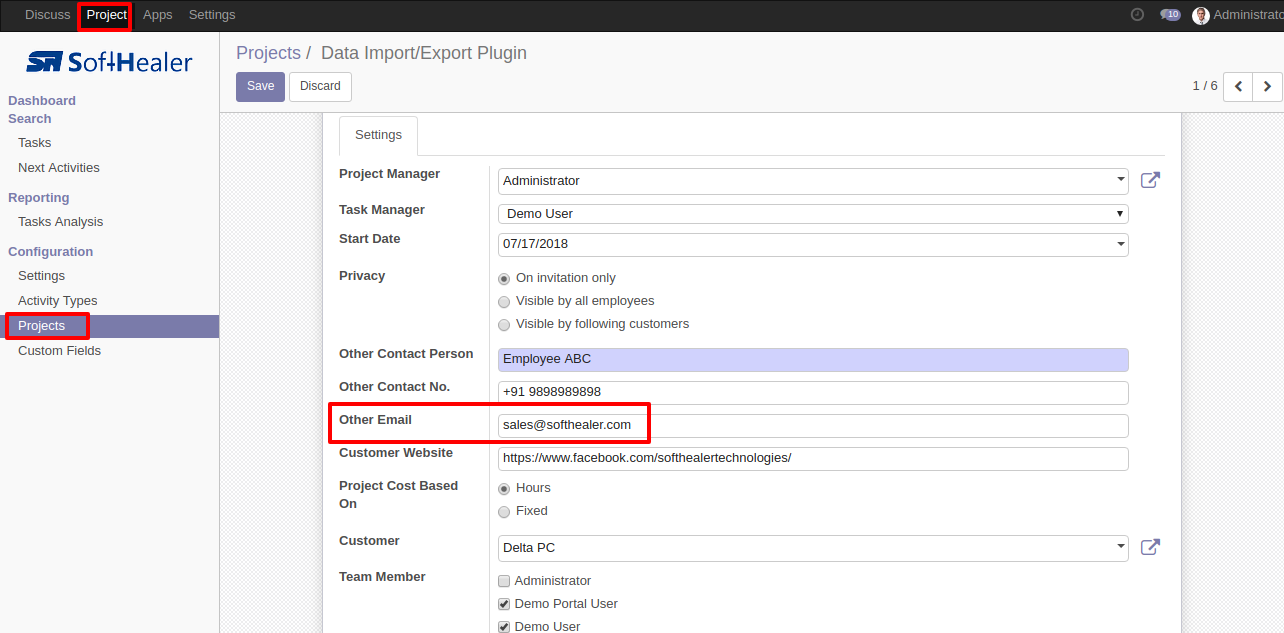Click the Configuration sidebar heading

click(51, 252)
